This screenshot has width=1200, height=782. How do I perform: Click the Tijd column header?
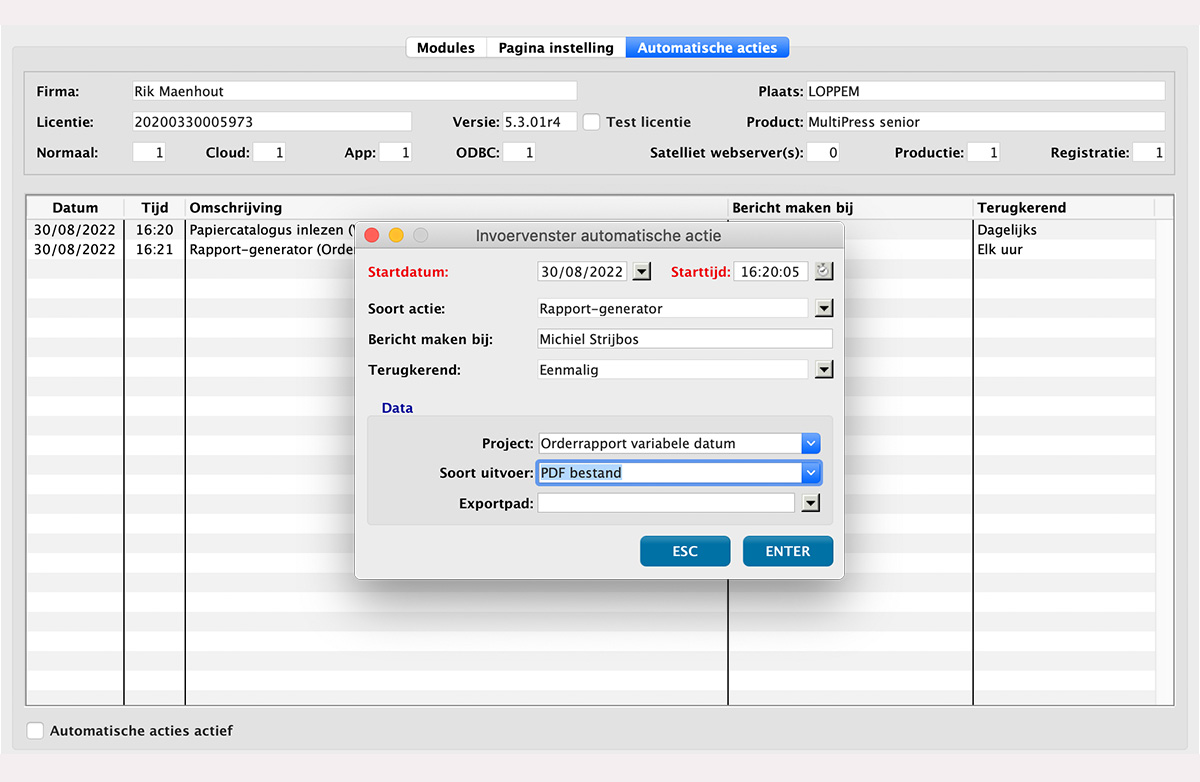pyautogui.click(x=155, y=208)
